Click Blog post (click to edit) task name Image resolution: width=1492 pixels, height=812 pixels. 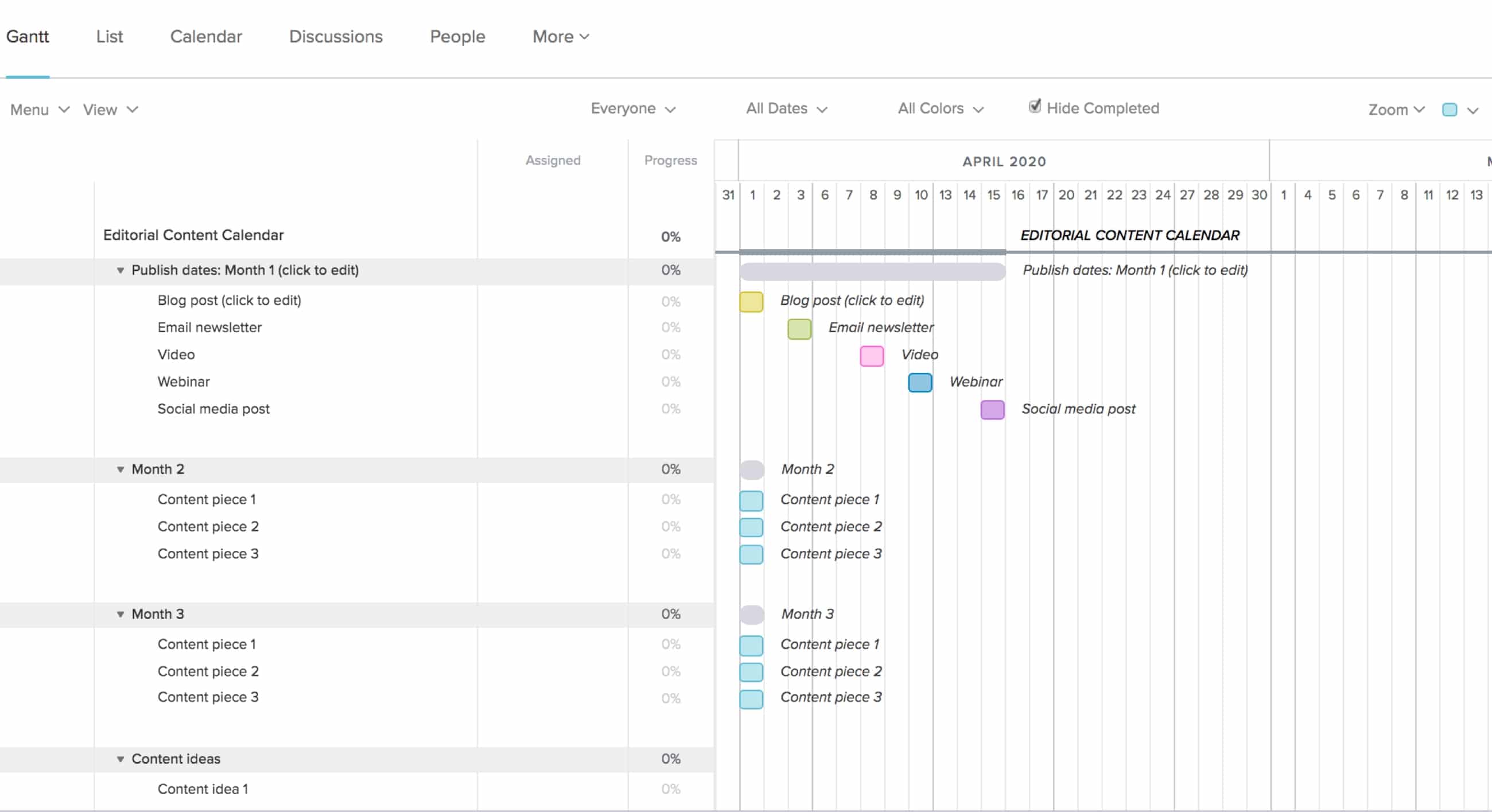[230, 301]
